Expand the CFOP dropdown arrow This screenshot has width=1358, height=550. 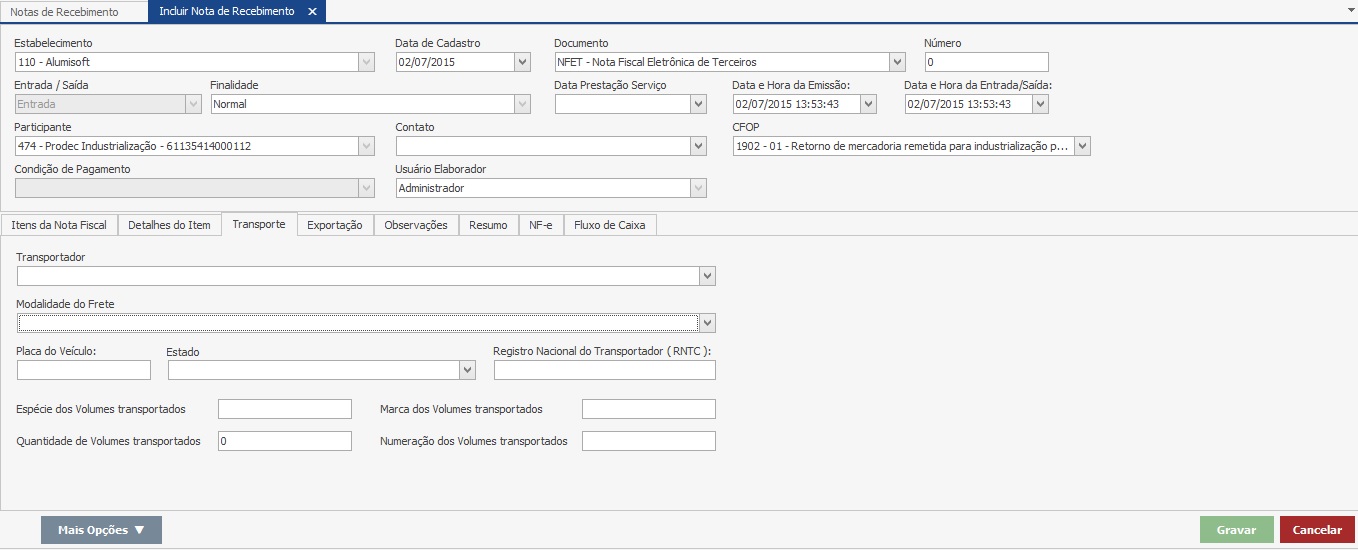coord(1082,146)
